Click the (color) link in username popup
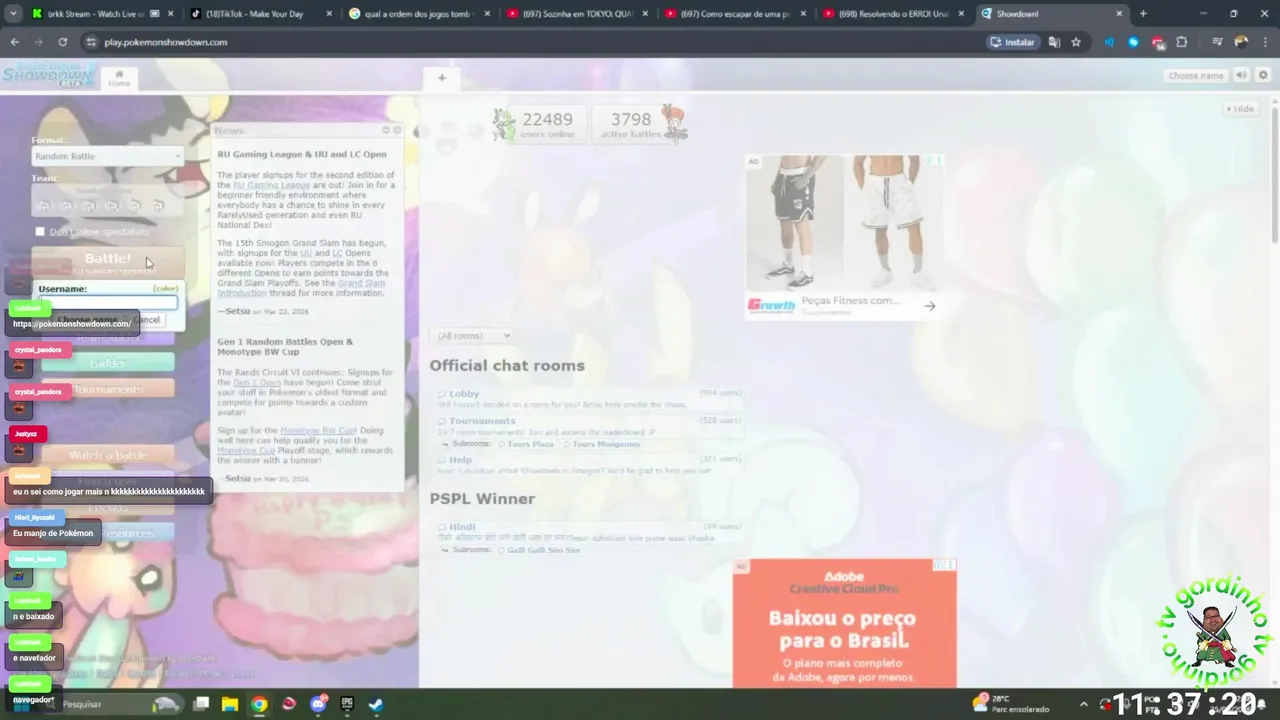This screenshot has width=1280, height=720. point(165,289)
